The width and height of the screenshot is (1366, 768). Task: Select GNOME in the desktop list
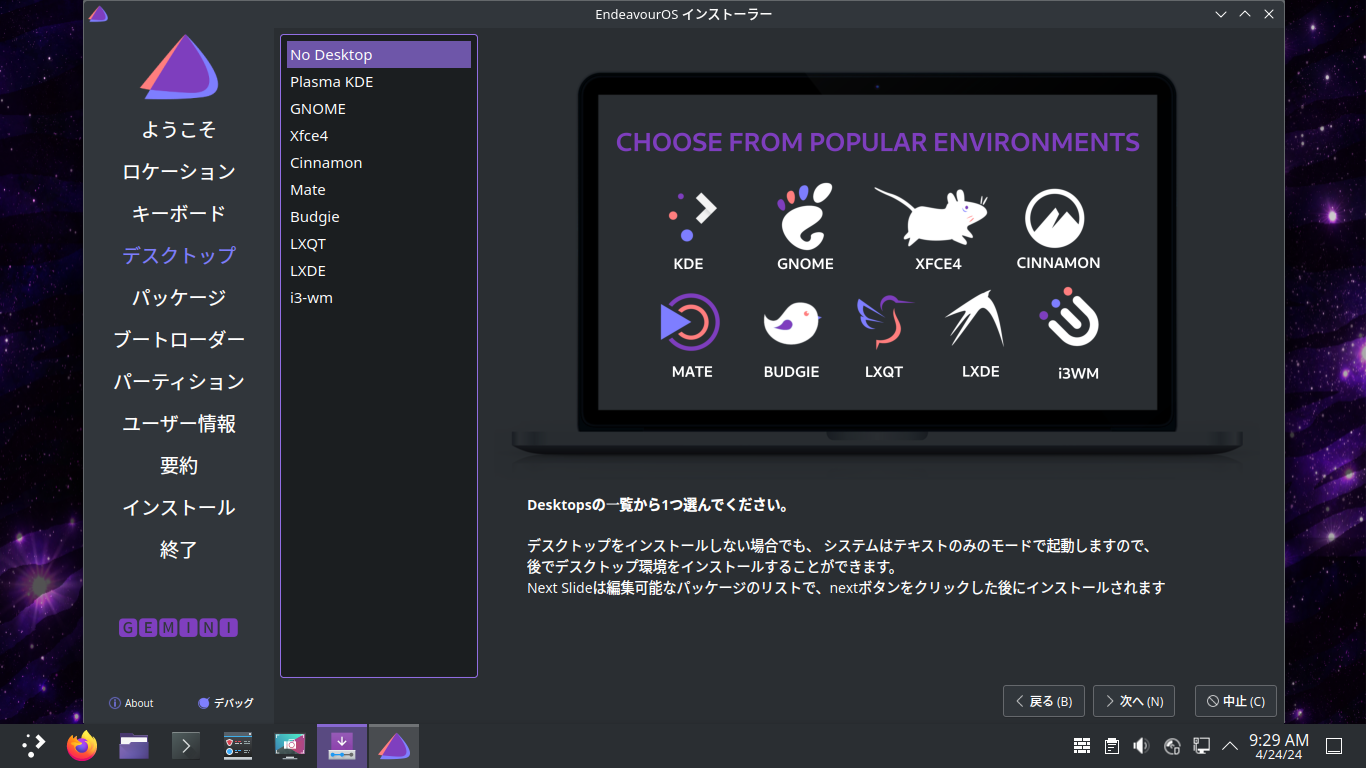point(379,109)
